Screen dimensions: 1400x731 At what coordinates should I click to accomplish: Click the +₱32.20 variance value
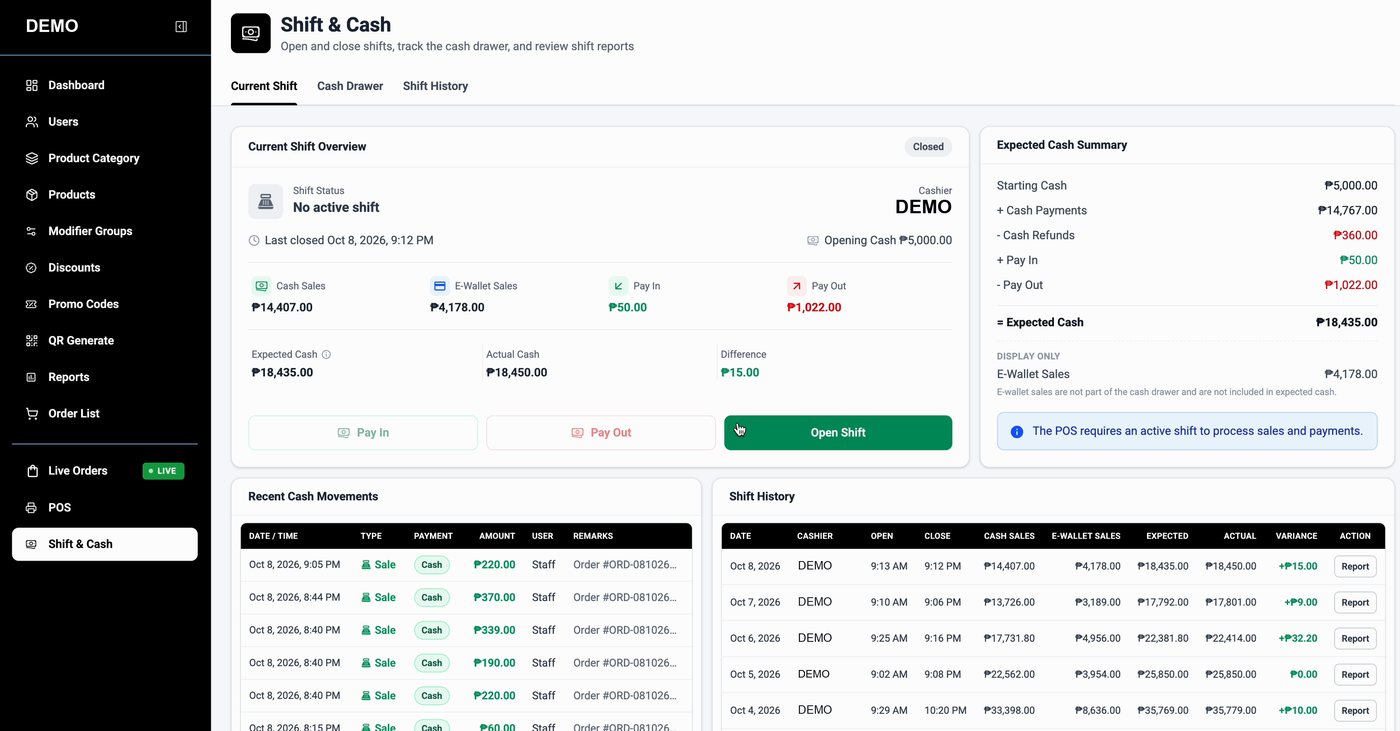pyautogui.click(x=1297, y=638)
